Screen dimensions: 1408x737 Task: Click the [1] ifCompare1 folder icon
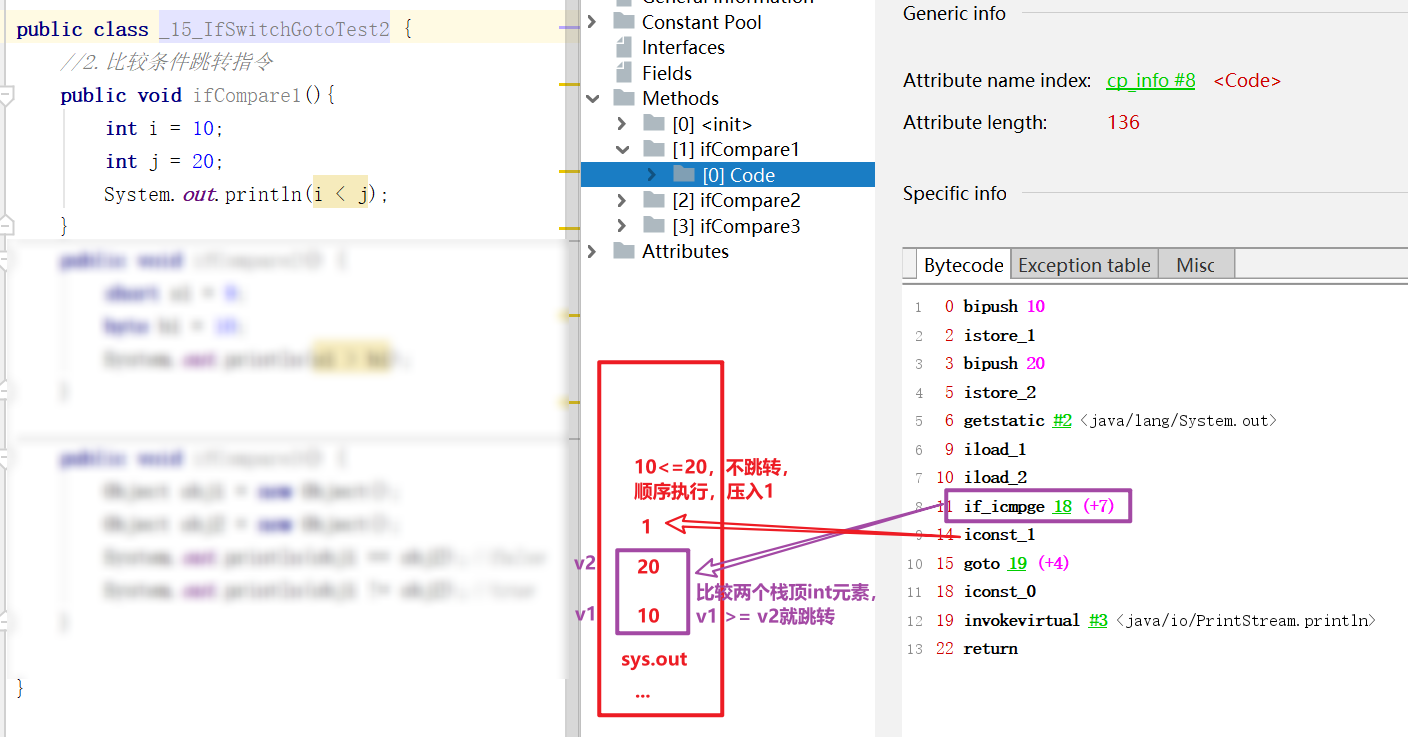[x=654, y=149]
